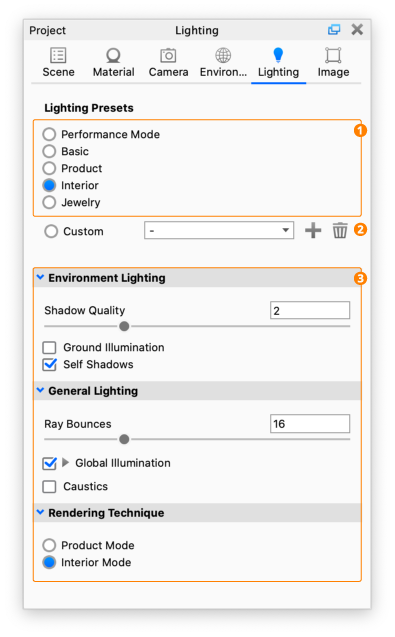395x637 pixels.
Task: Expand the Global Illumination options triangle
Action: click(65, 462)
